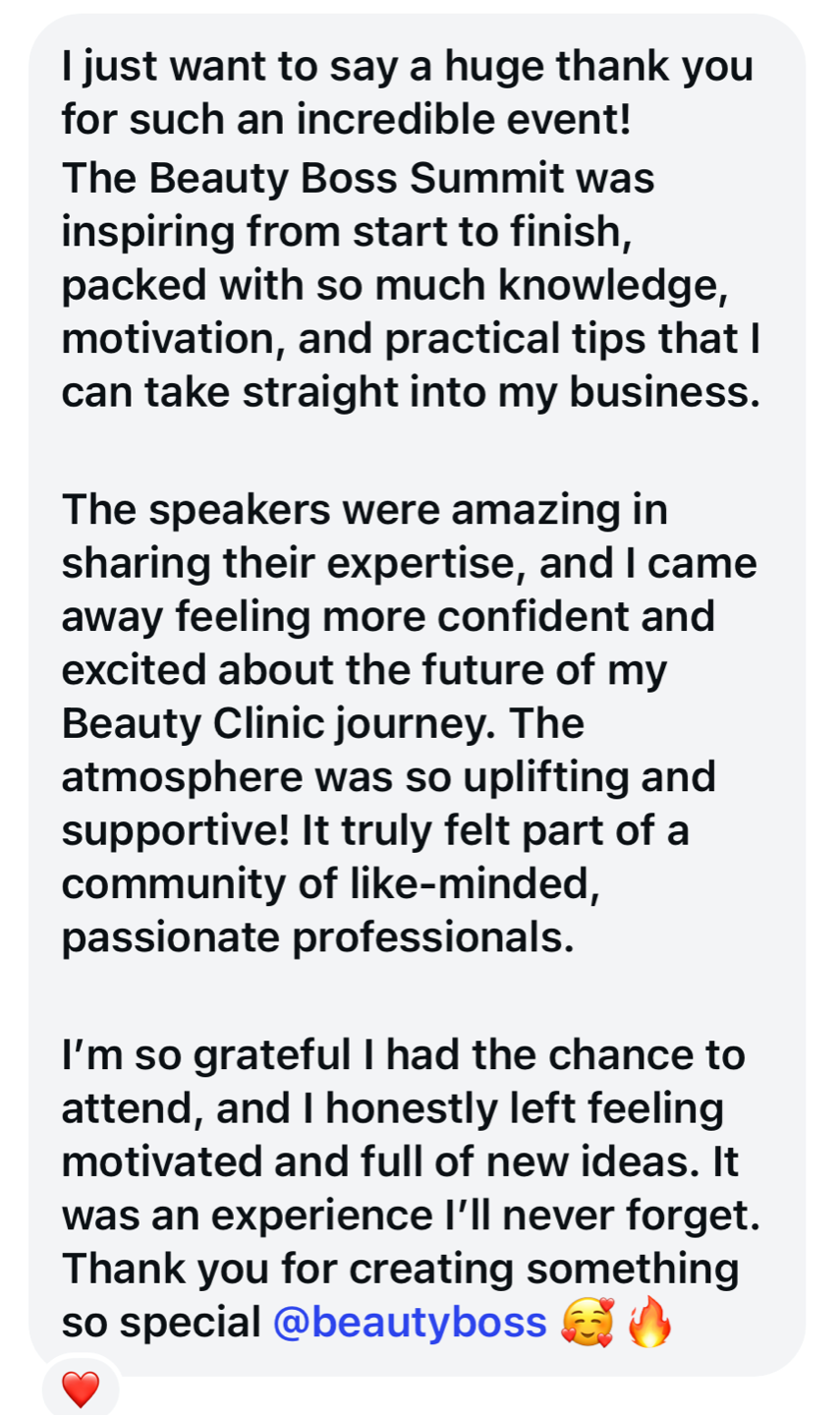Open the @beautyboss mention link
The width and height of the screenshot is (840, 1415).
click(x=409, y=1324)
